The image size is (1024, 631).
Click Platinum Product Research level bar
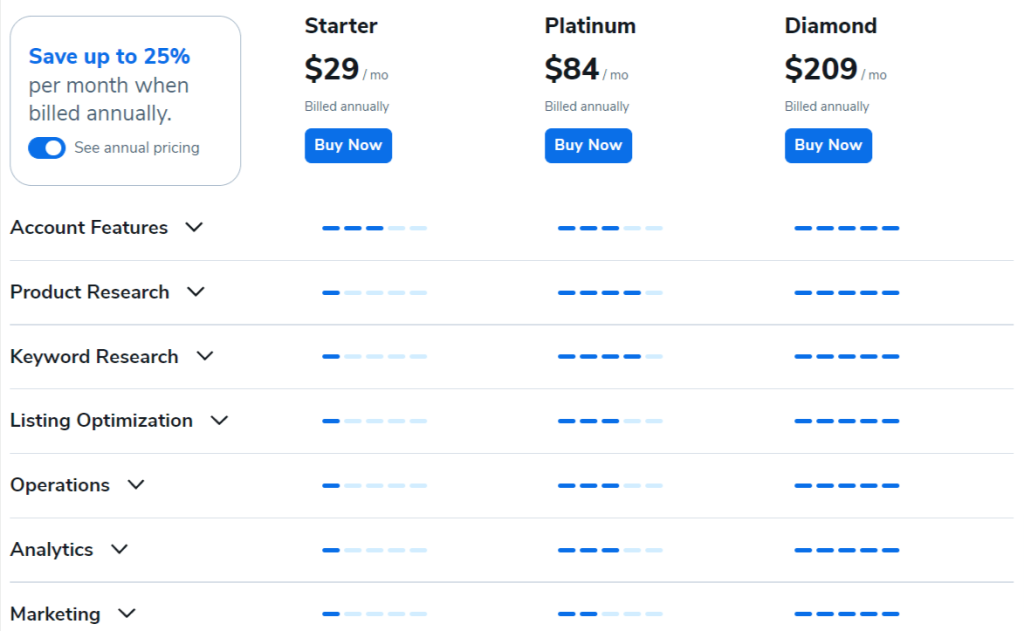tap(610, 293)
